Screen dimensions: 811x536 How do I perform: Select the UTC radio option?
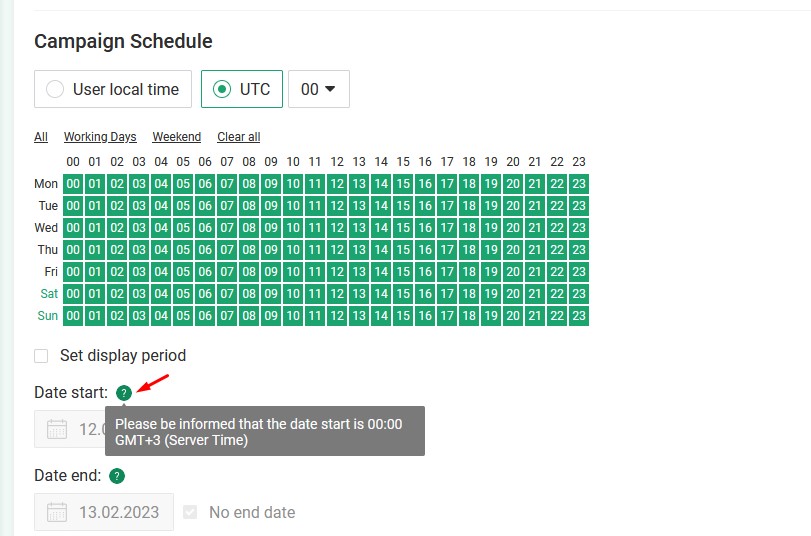[242, 89]
